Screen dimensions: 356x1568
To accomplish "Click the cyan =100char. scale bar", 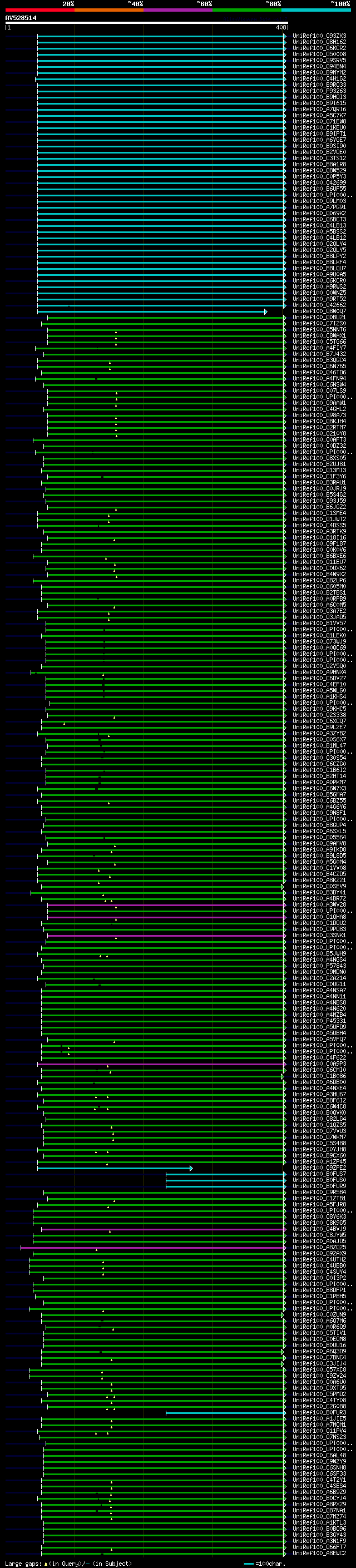I will click(x=248, y=1564).
